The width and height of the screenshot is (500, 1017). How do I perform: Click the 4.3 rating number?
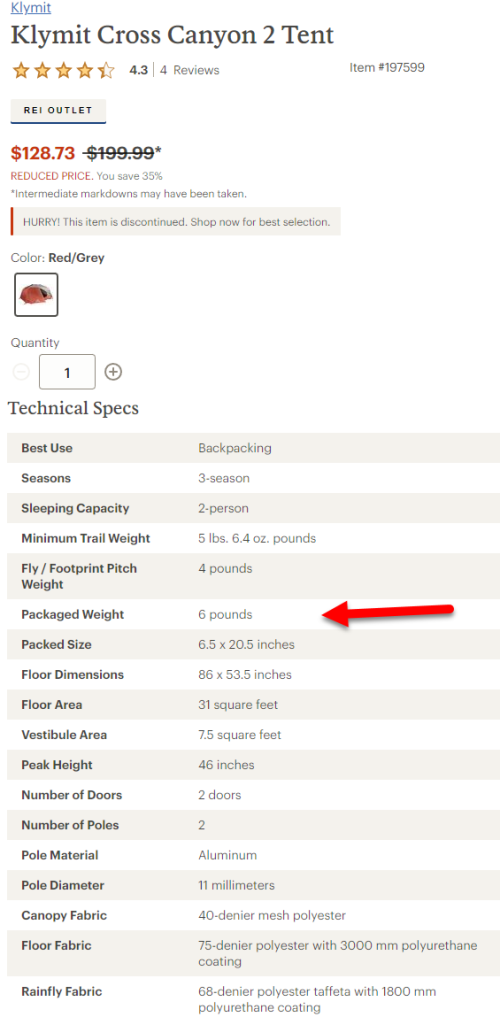138,70
